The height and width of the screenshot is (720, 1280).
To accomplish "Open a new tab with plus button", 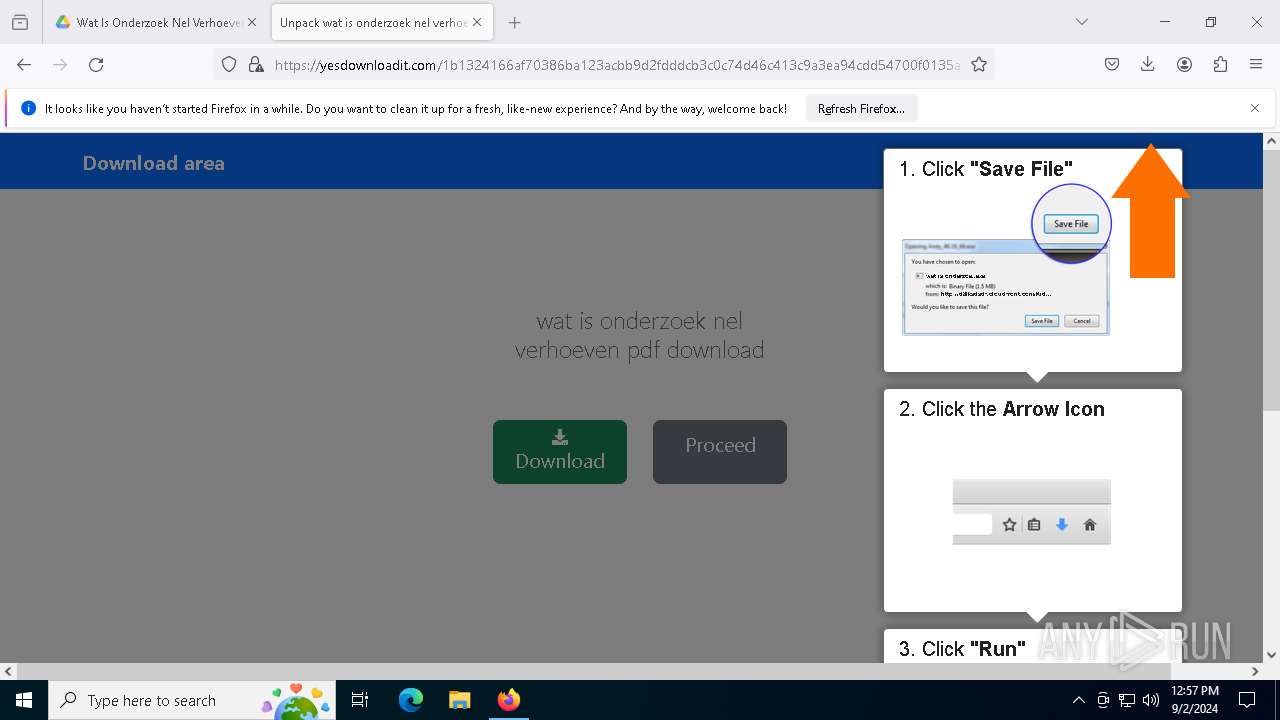I will click(514, 22).
